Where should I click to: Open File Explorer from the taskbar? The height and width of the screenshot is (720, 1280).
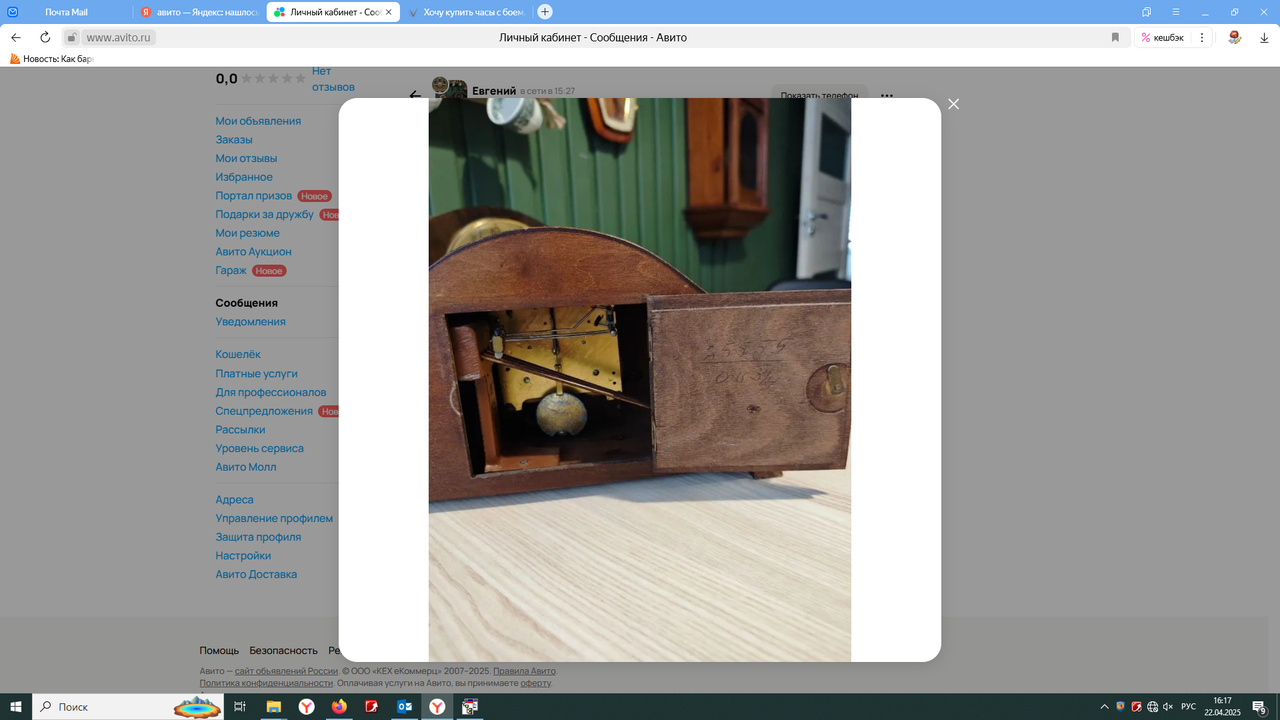click(x=273, y=707)
